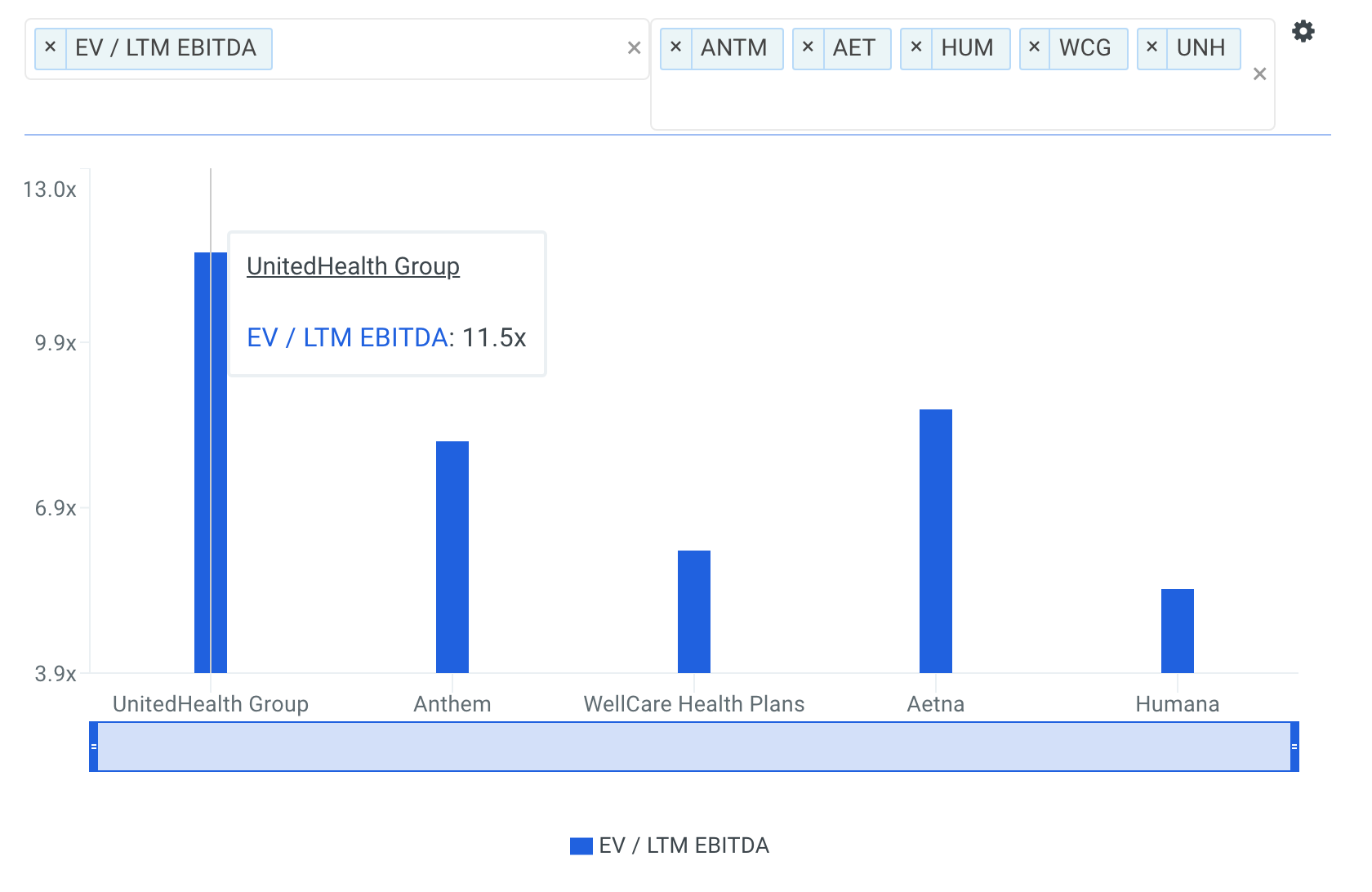Viewport: 1372px width, 892px height.
Task: Click the 9.9x y-axis label
Action: [56, 343]
